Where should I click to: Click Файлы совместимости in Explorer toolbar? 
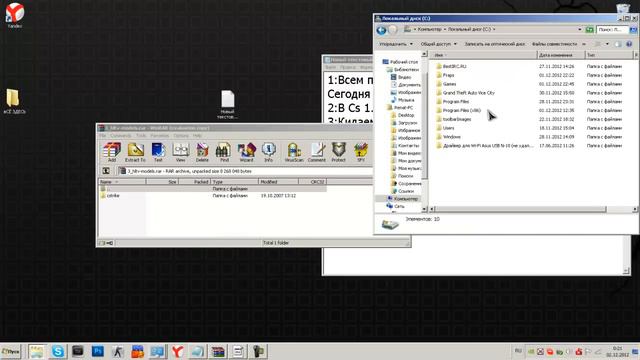(x=554, y=44)
